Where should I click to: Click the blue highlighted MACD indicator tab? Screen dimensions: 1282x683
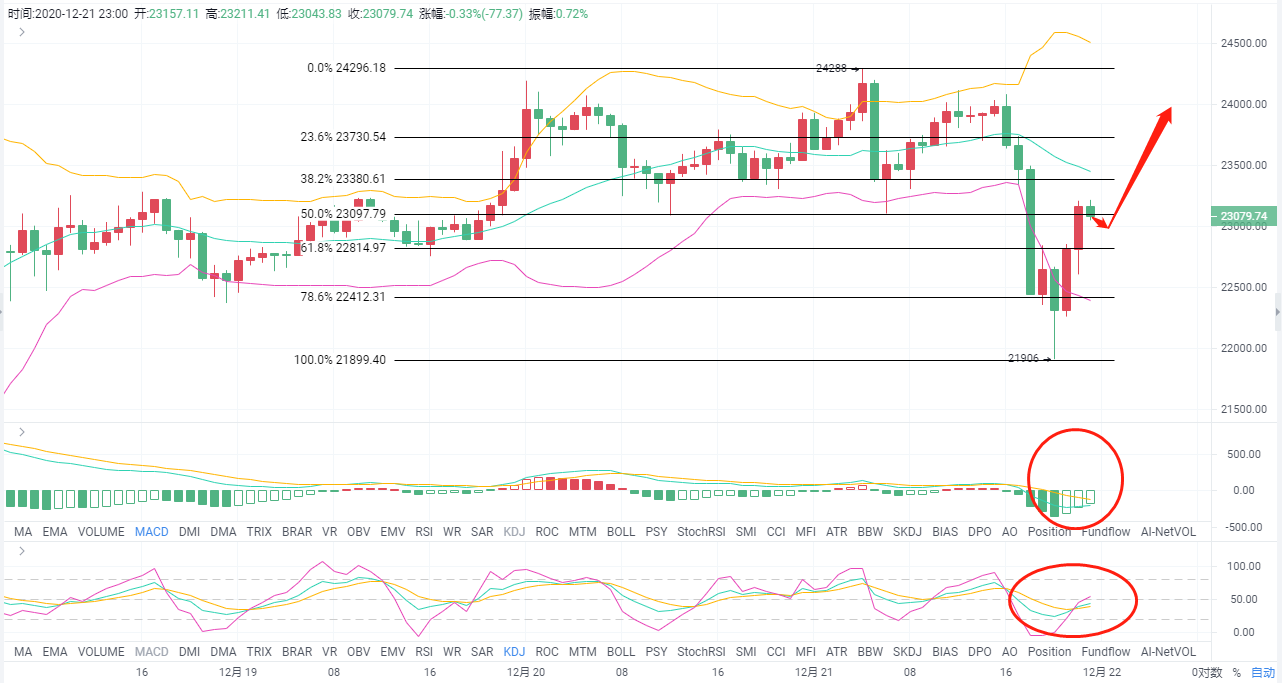(152, 532)
